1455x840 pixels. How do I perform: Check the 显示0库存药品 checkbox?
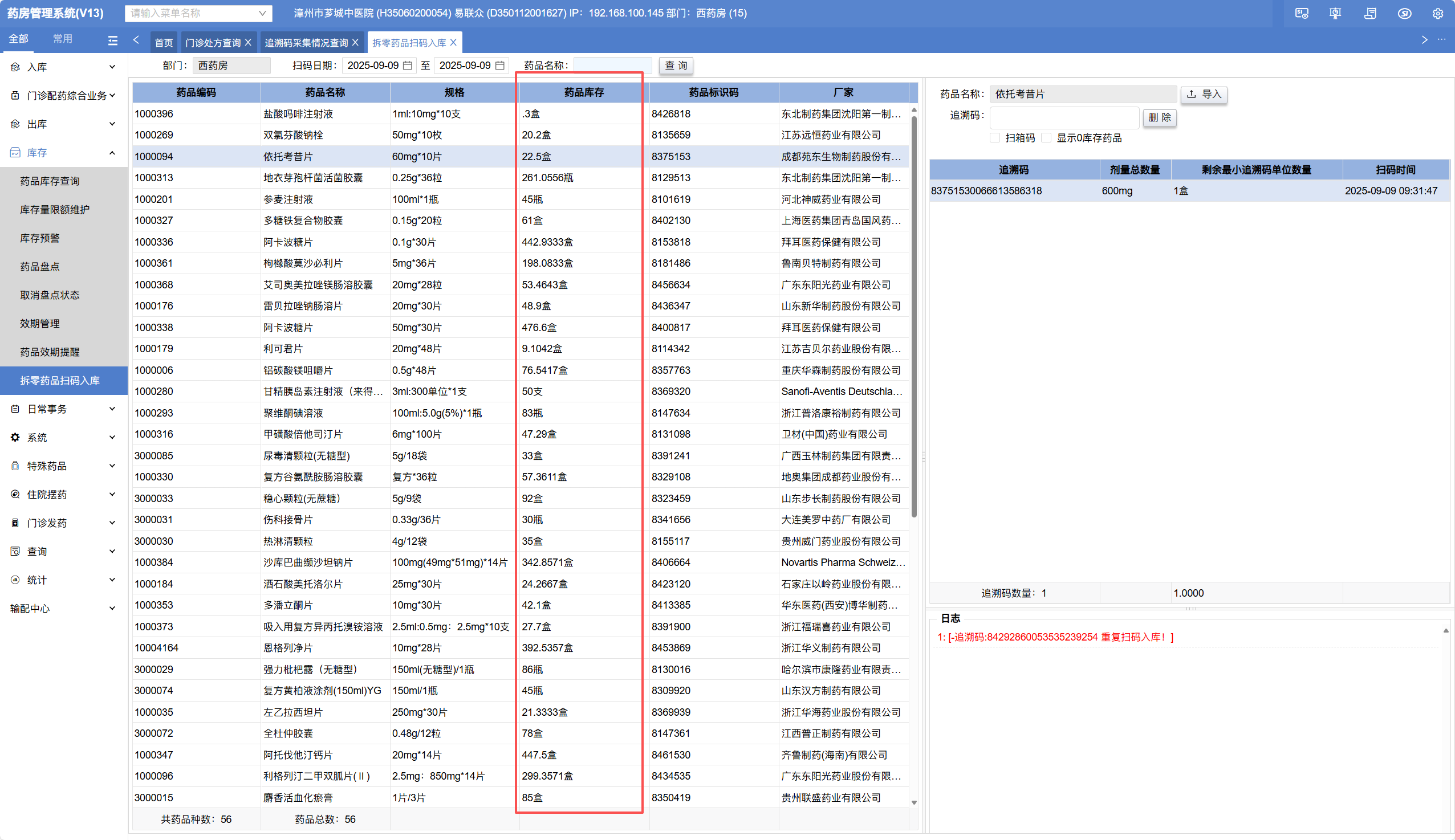[x=1046, y=138]
